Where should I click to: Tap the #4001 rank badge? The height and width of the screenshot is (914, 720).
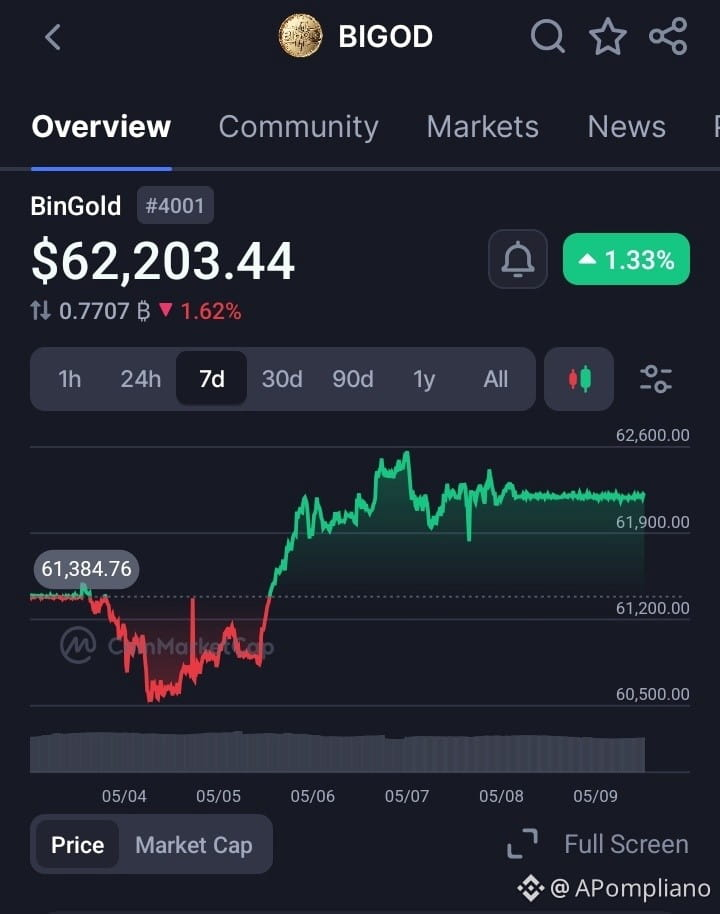[x=175, y=206]
